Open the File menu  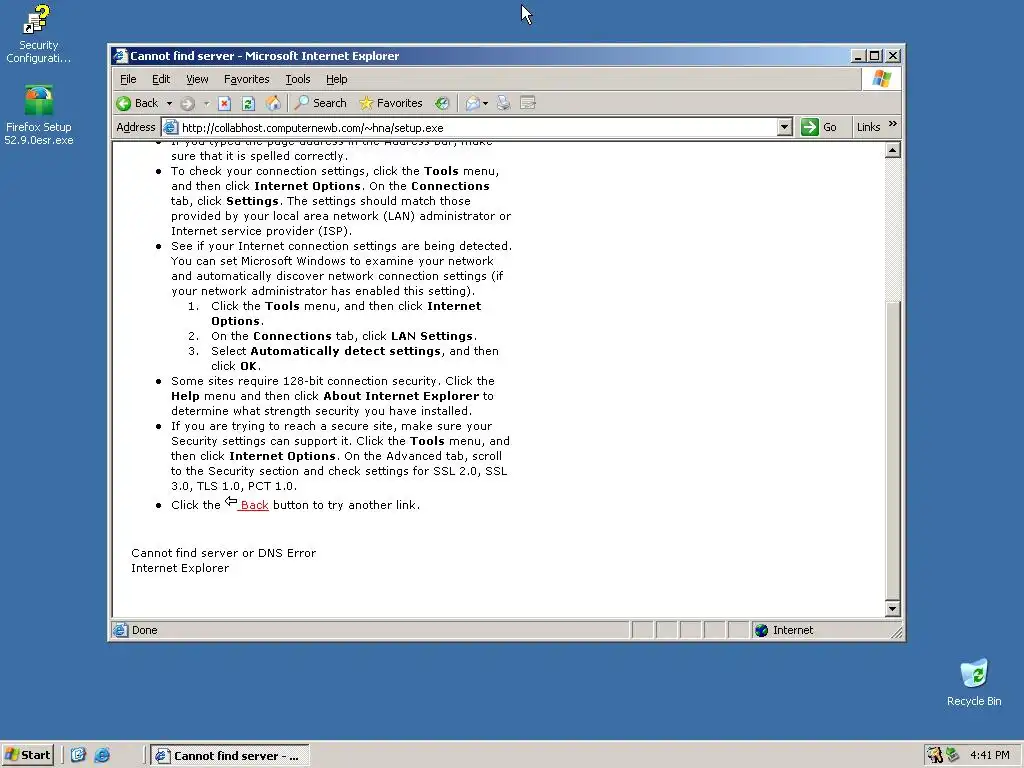[x=128, y=79]
